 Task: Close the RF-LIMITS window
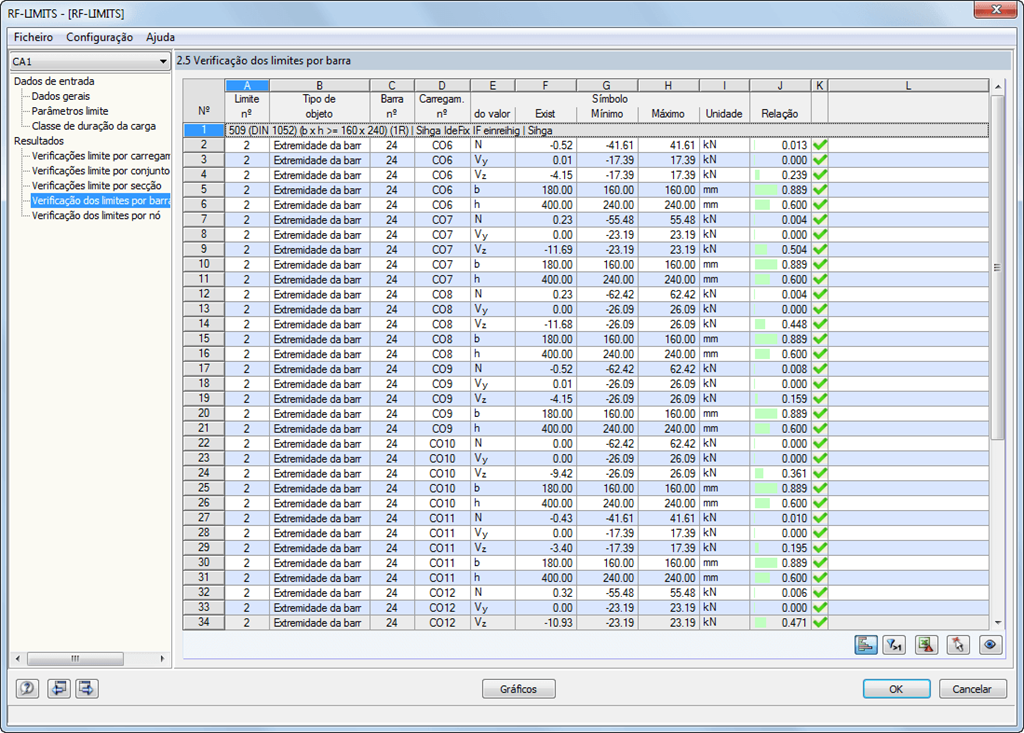coord(997,9)
